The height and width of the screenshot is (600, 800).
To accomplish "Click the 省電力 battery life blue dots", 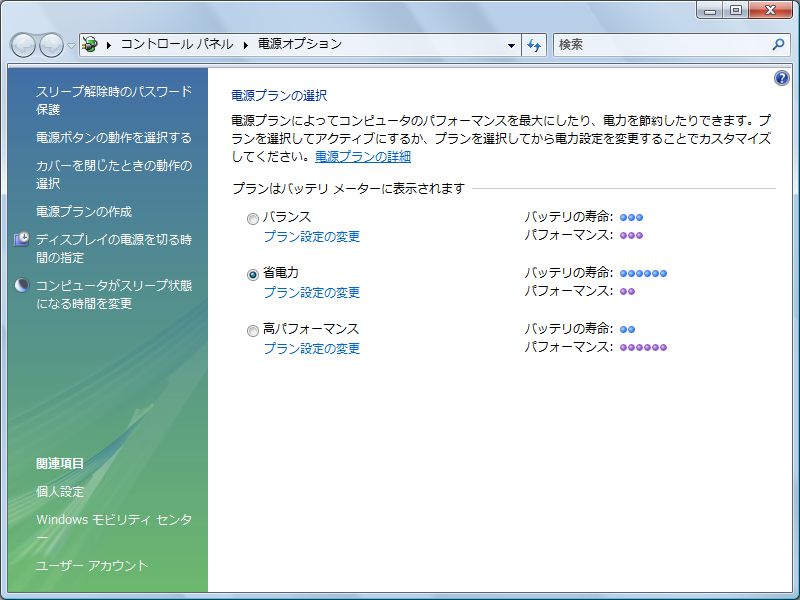I will 643,273.
